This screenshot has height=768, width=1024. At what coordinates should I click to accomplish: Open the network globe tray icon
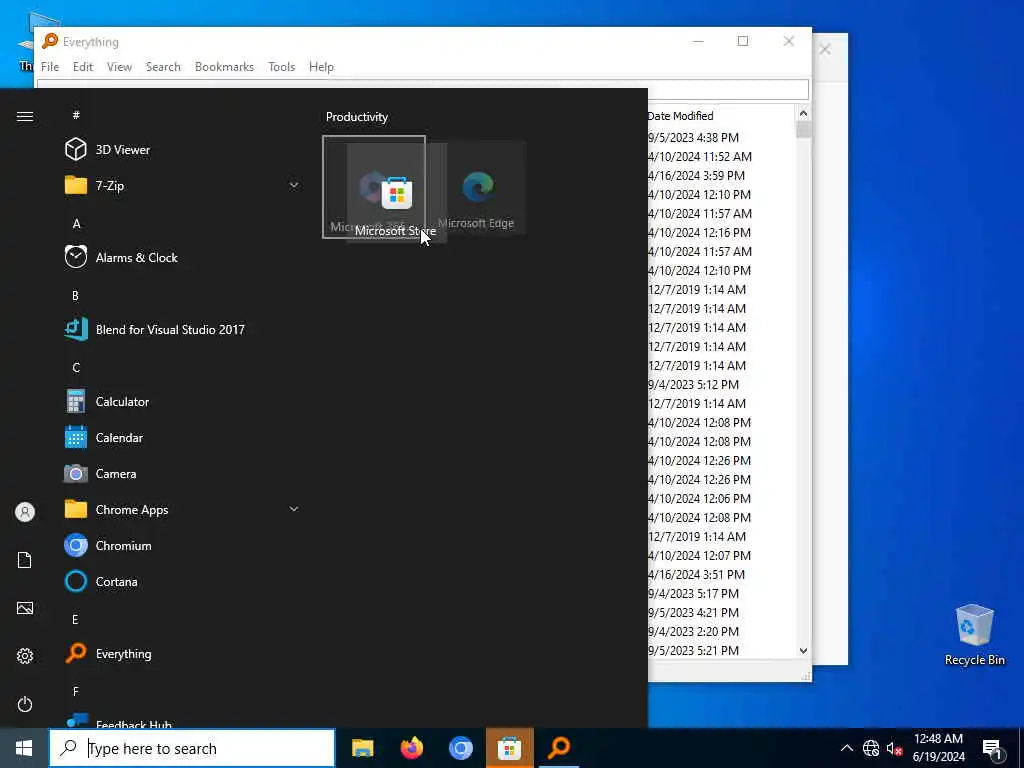pos(871,748)
